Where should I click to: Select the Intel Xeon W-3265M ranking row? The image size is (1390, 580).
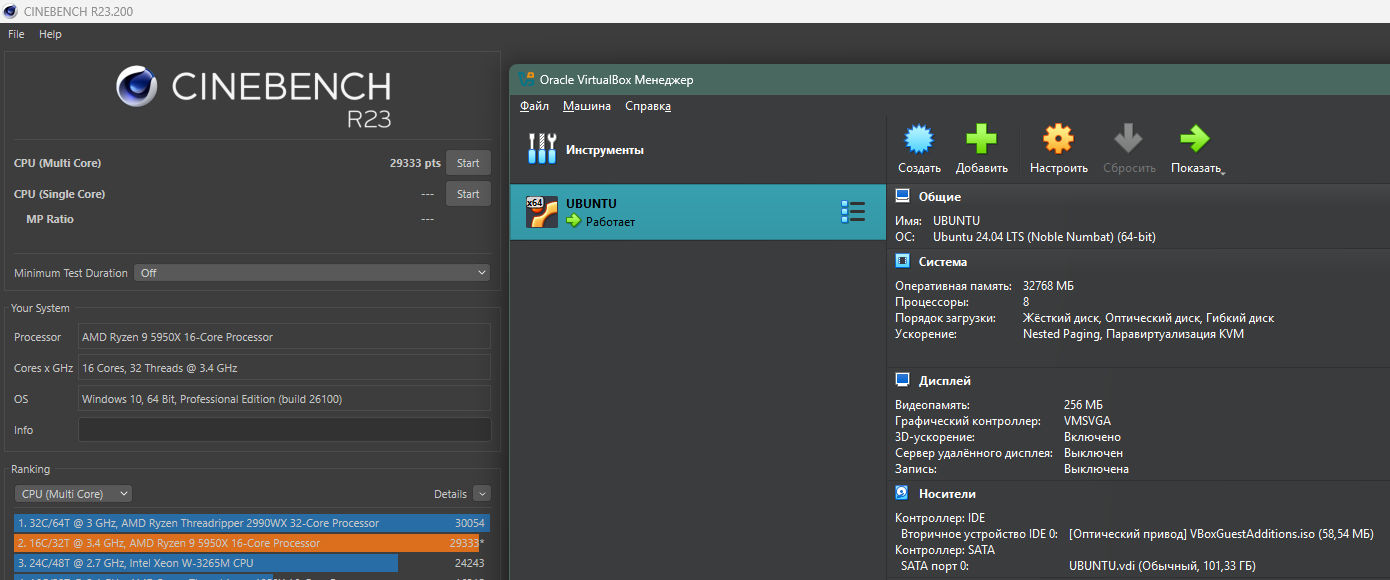click(252, 563)
